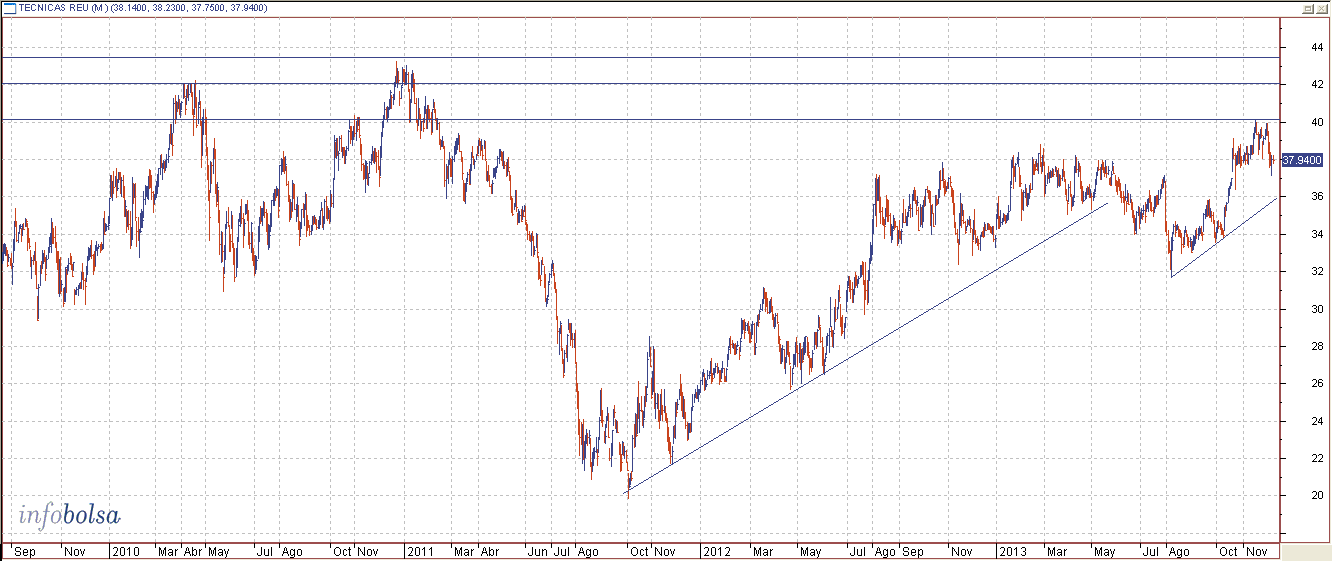The height and width of the screenshot is (561, 1332).
Task: Click the current price label 37.9400
Action: pyautogui.click(x=1301, y=160)
